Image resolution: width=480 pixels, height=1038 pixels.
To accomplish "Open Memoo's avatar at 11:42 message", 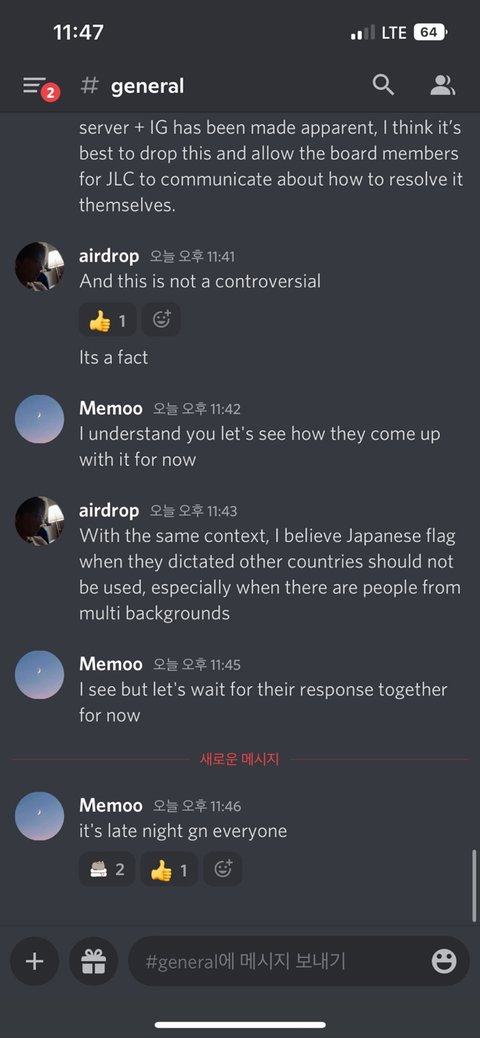I will pos(40,419).
